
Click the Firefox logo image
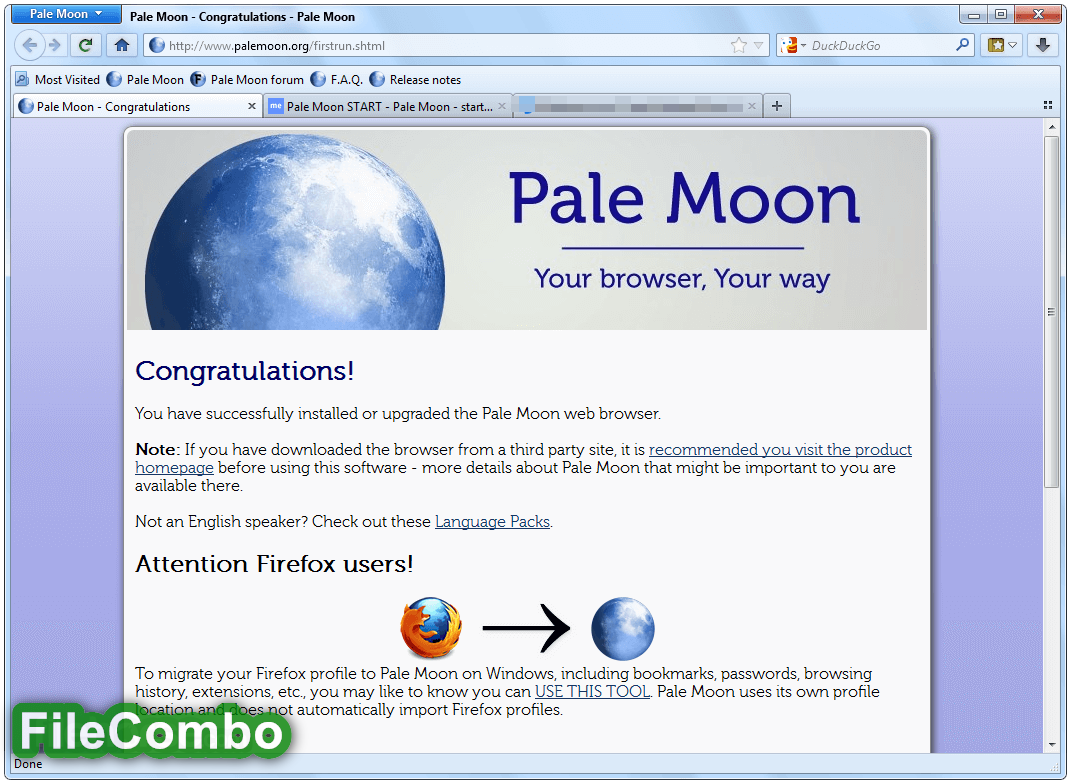(x=431, y=628)
